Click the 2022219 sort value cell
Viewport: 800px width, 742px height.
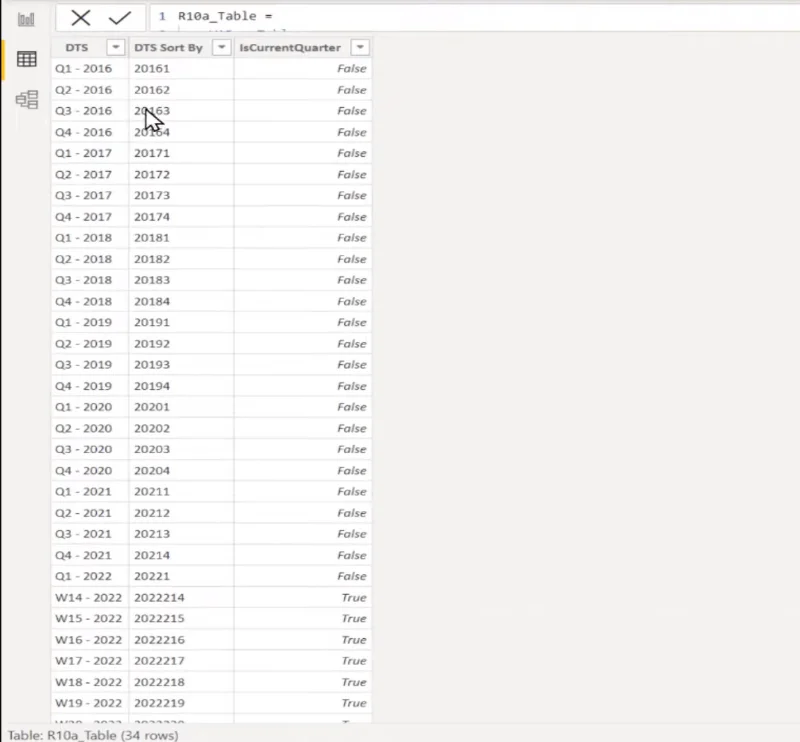182,704
